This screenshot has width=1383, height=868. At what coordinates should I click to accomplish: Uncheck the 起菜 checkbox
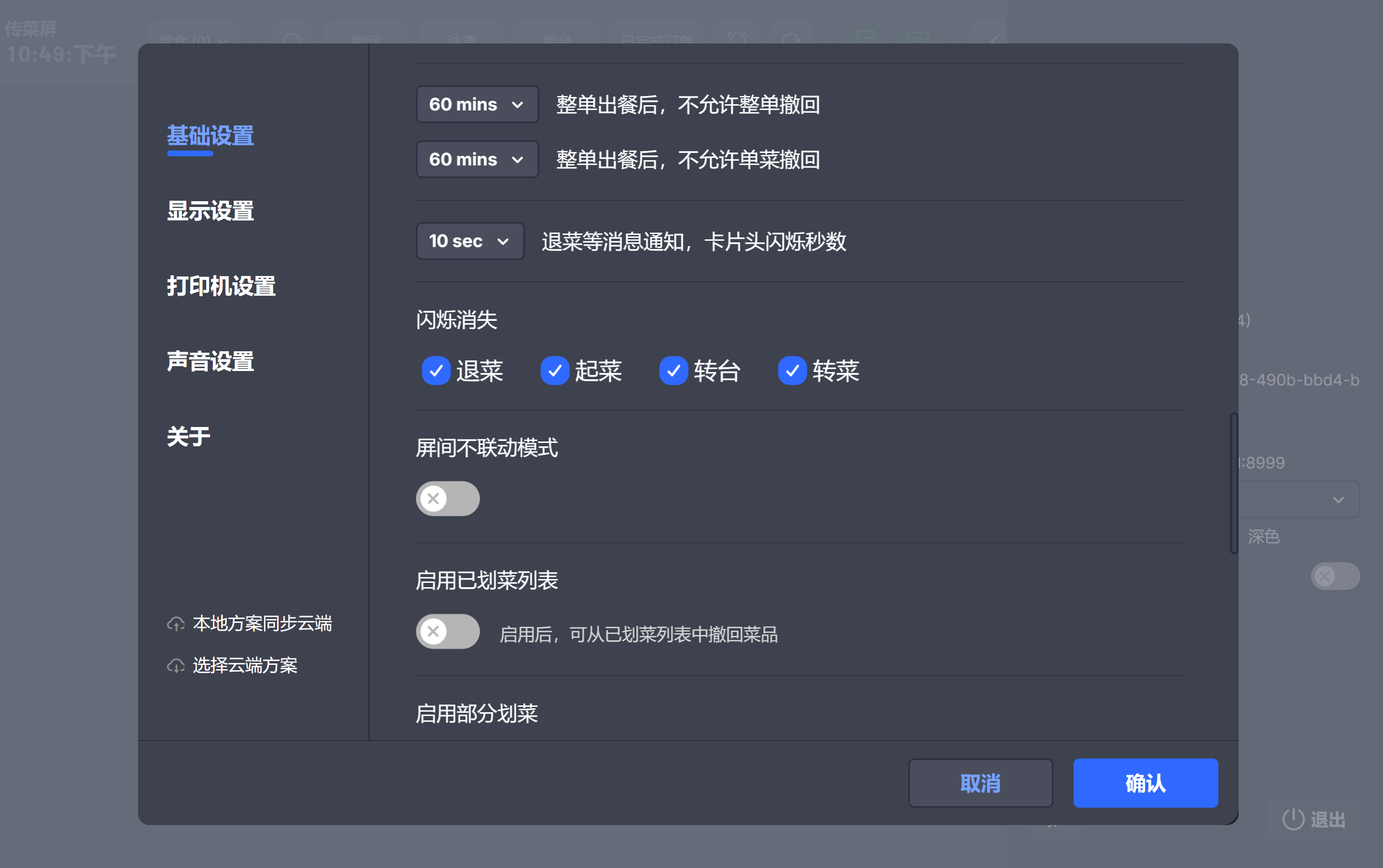(555, 371)
